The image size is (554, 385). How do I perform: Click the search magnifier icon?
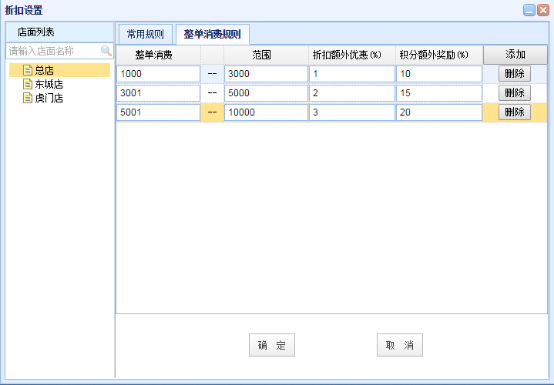click(106, 51)
